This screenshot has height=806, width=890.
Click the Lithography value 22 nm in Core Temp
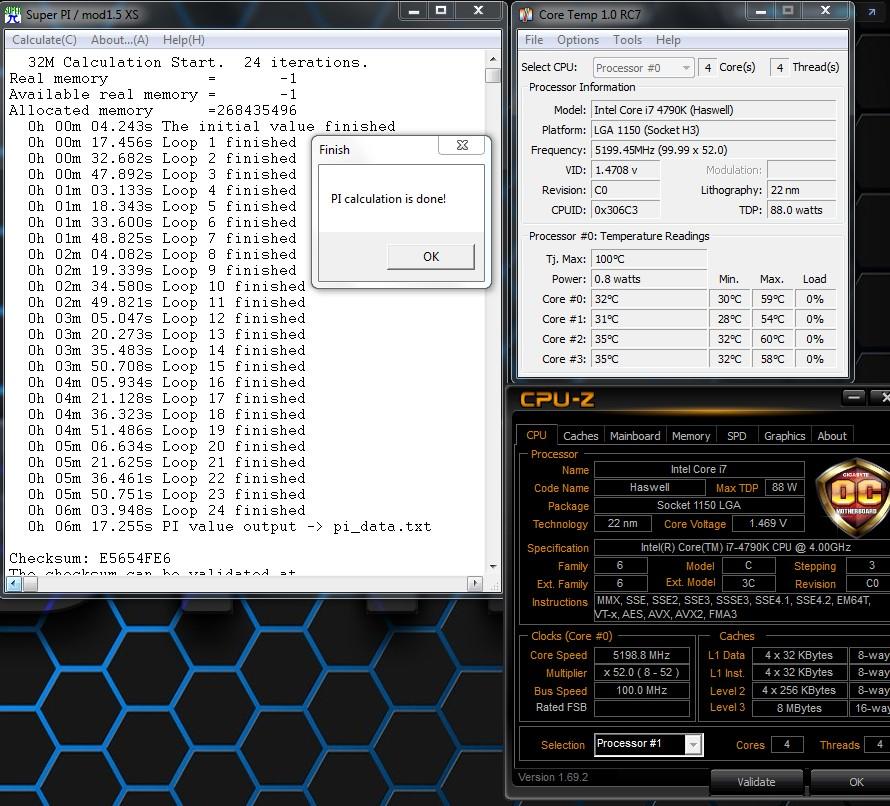coord(801,190)
